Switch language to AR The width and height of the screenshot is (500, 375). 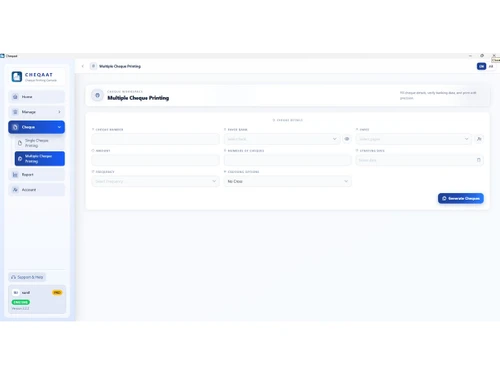(491, 66)
